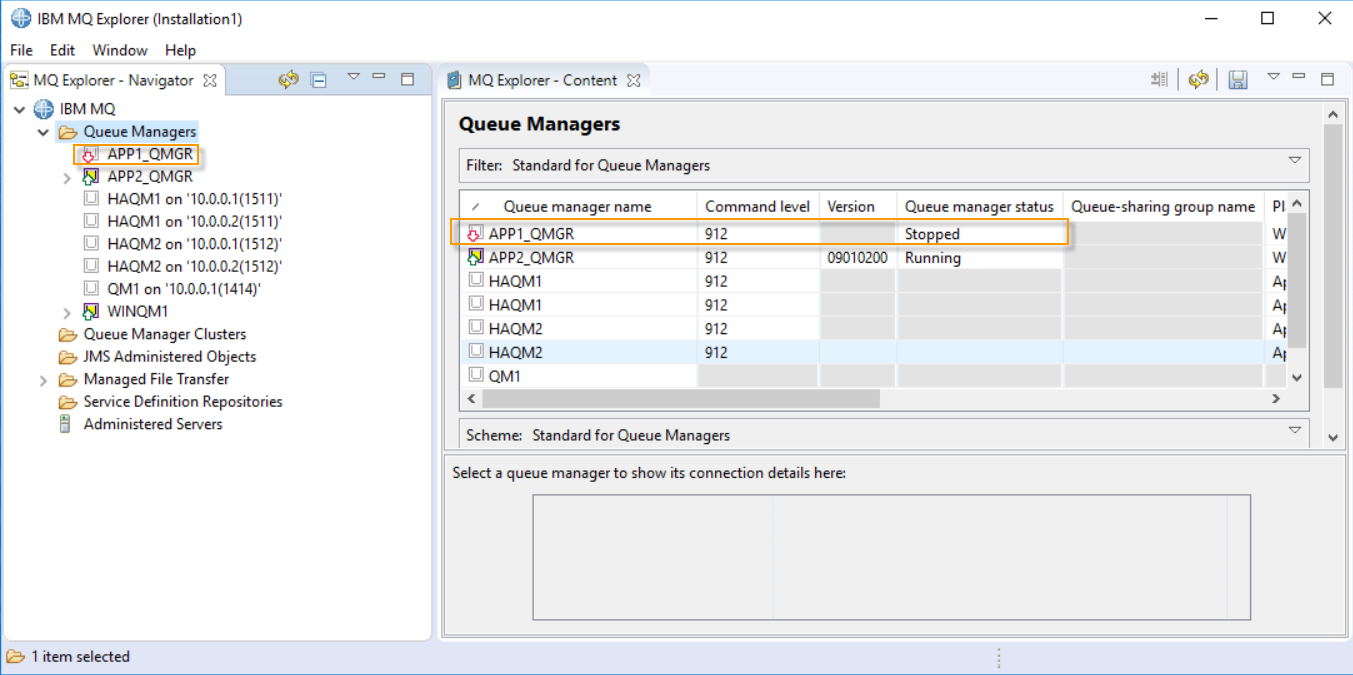
Task: Close the MQ Explorer - Navigator tab
Action: (210, 80)
